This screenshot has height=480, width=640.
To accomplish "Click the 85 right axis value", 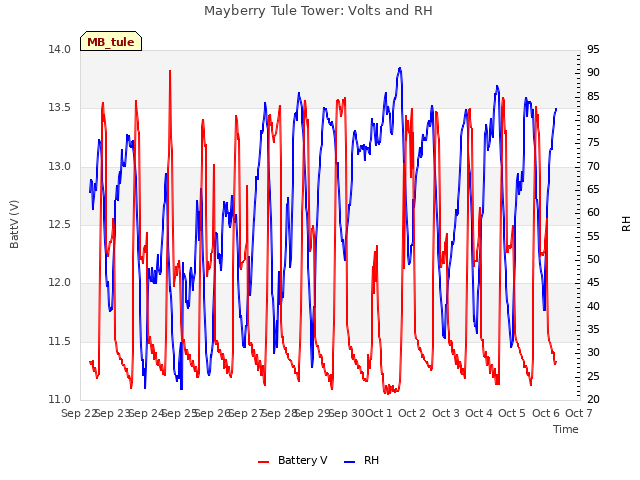I will click(593, 96).
